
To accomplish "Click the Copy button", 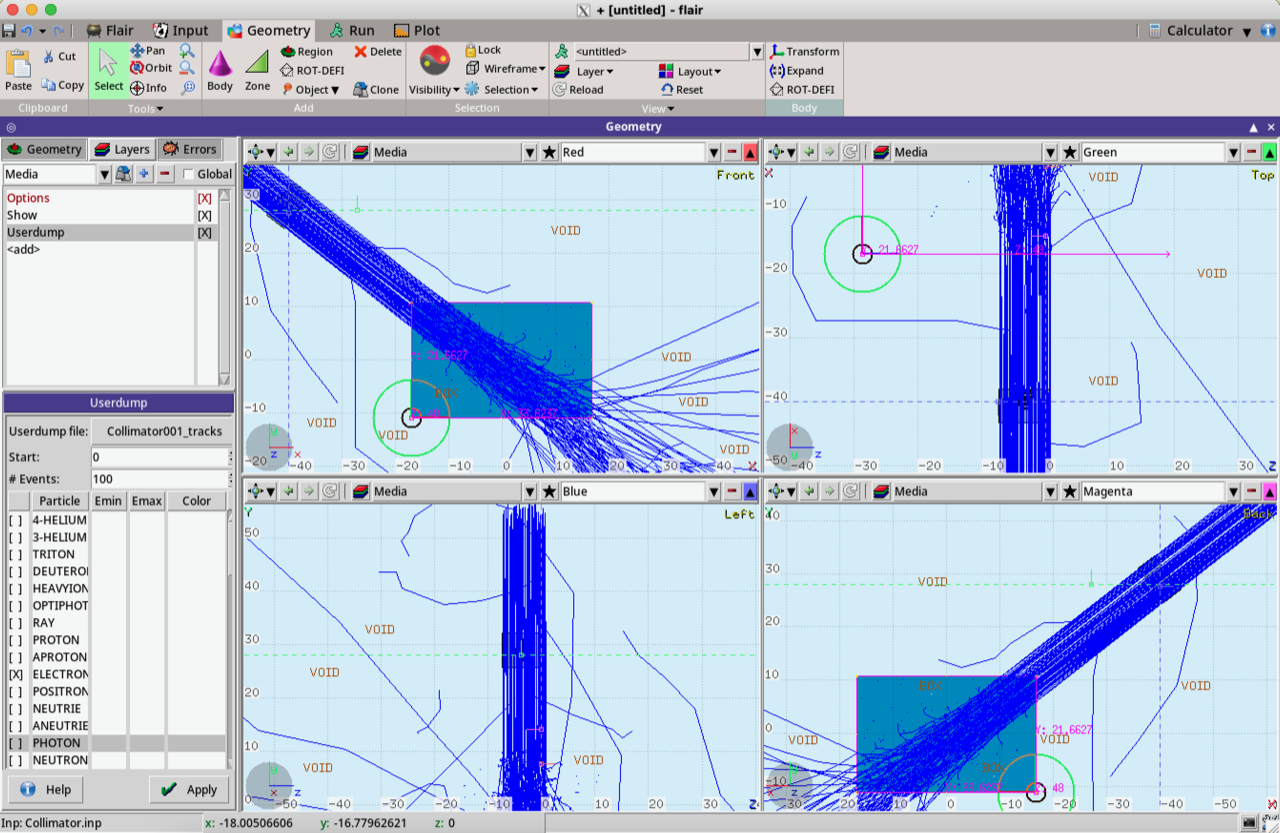I will tap(62, 86).
